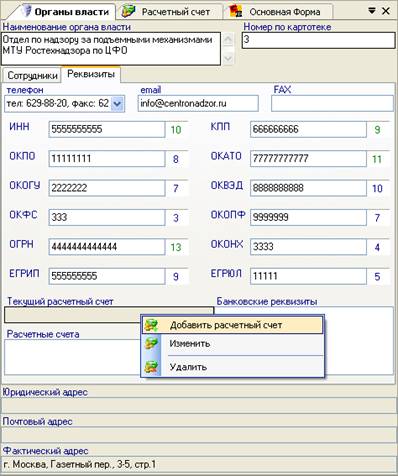Click the Изменить menu item icon

pyautogui.click(x=151, y=343)
